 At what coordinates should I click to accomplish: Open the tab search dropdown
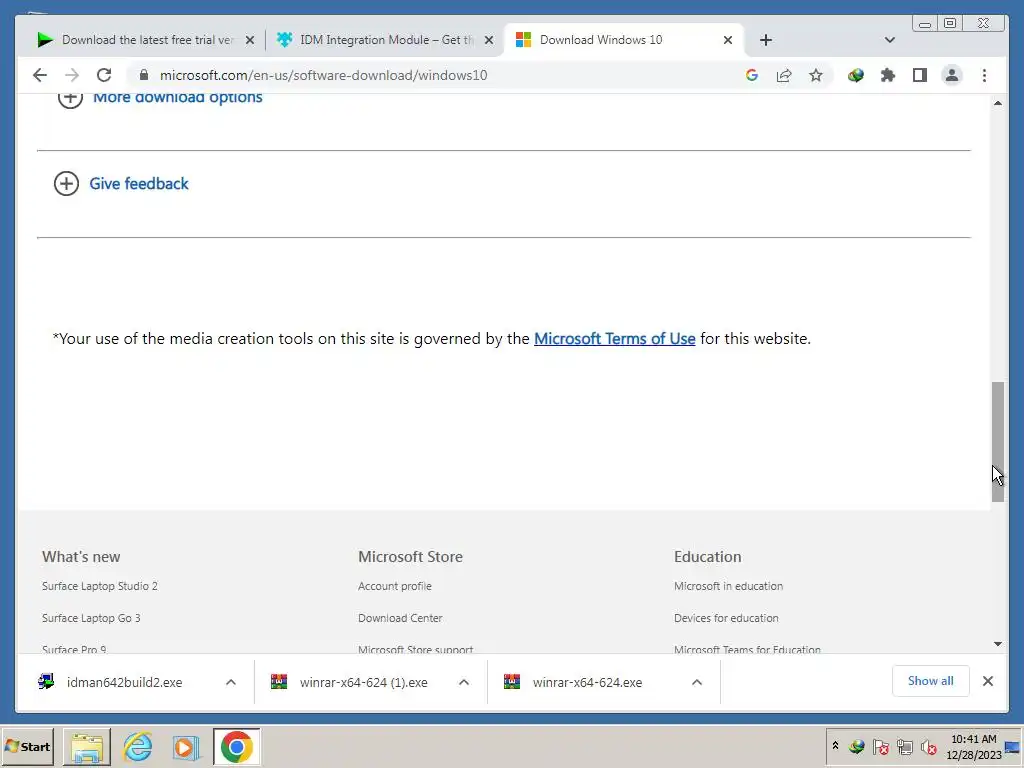click(x=889, y=40)
